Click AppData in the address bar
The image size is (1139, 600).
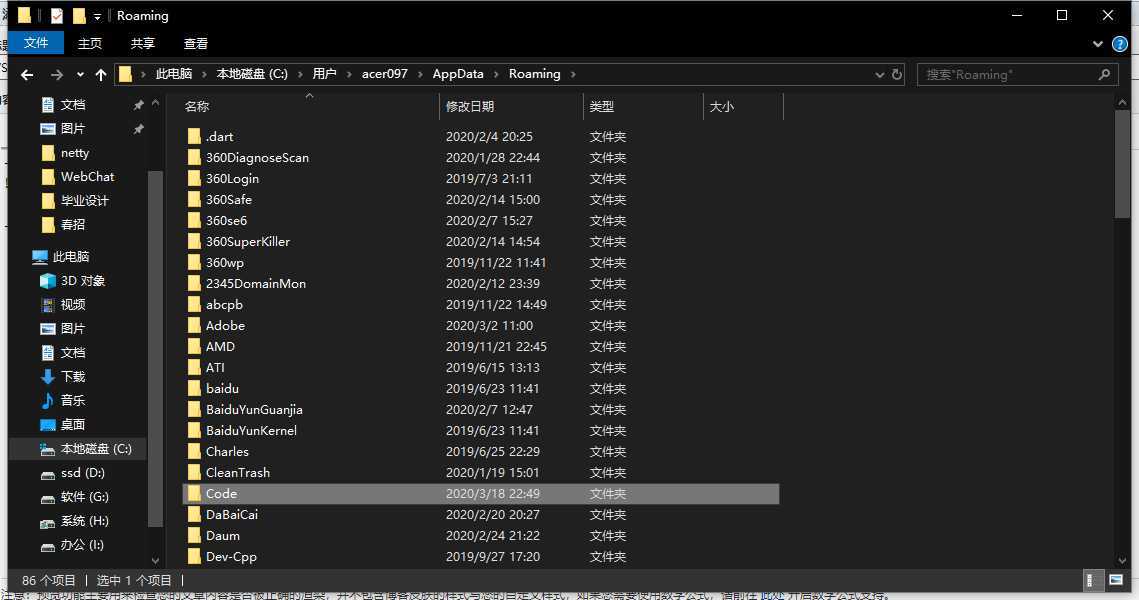click(458, 74)
